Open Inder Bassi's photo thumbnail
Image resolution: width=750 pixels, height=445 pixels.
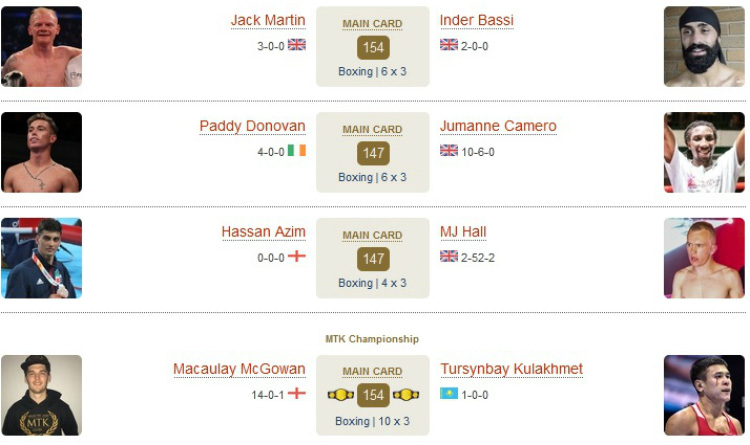click(x=704, y=46)
